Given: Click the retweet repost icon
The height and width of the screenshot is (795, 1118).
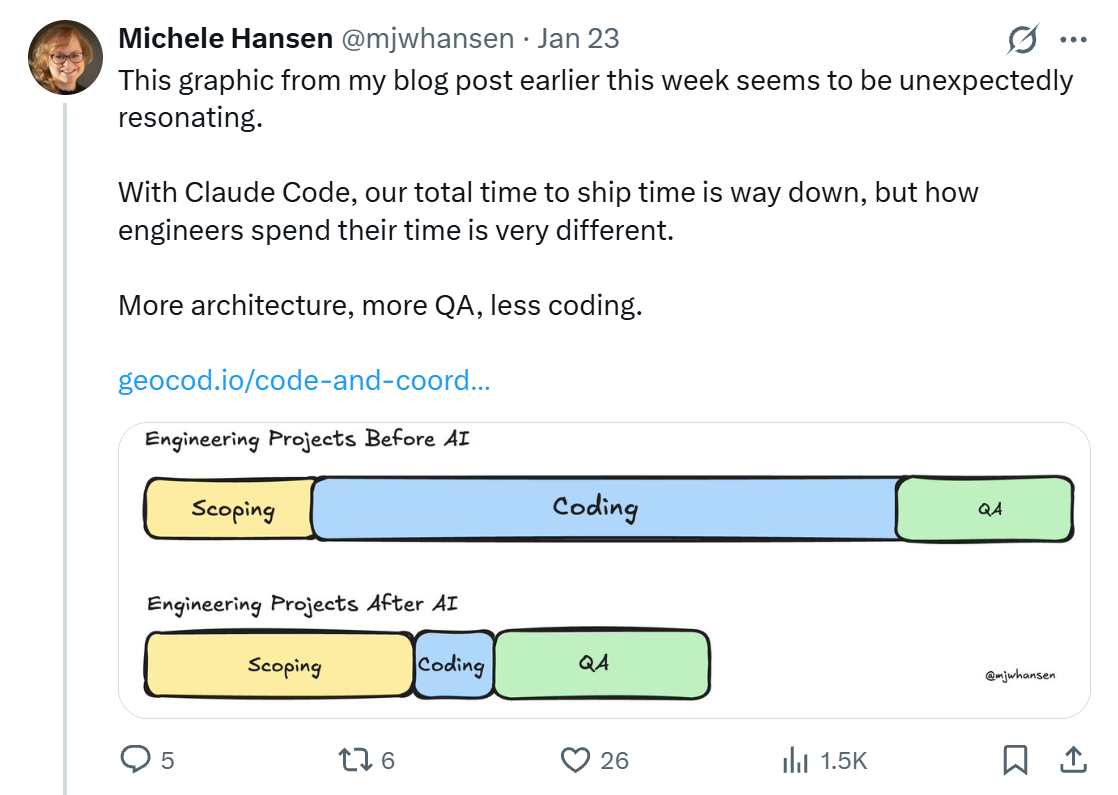Looking at the screenshot, I should pyautogui.click(x=355, y=760).
